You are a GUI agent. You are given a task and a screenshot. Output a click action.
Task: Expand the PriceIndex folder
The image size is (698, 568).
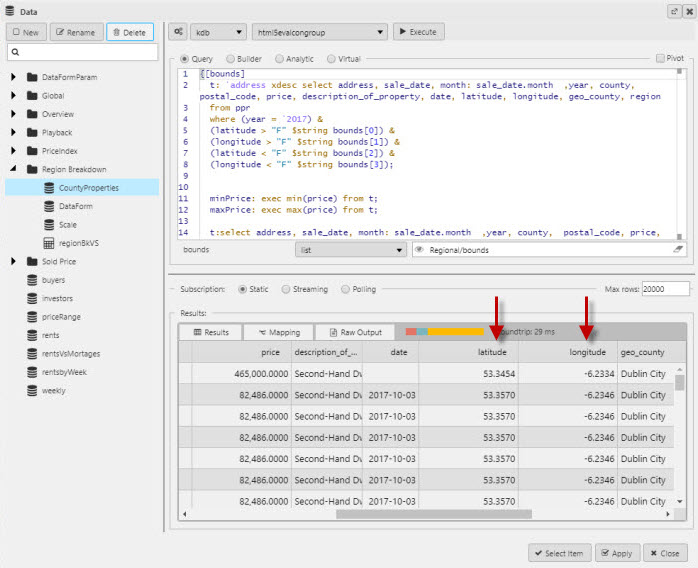(14, 151)
